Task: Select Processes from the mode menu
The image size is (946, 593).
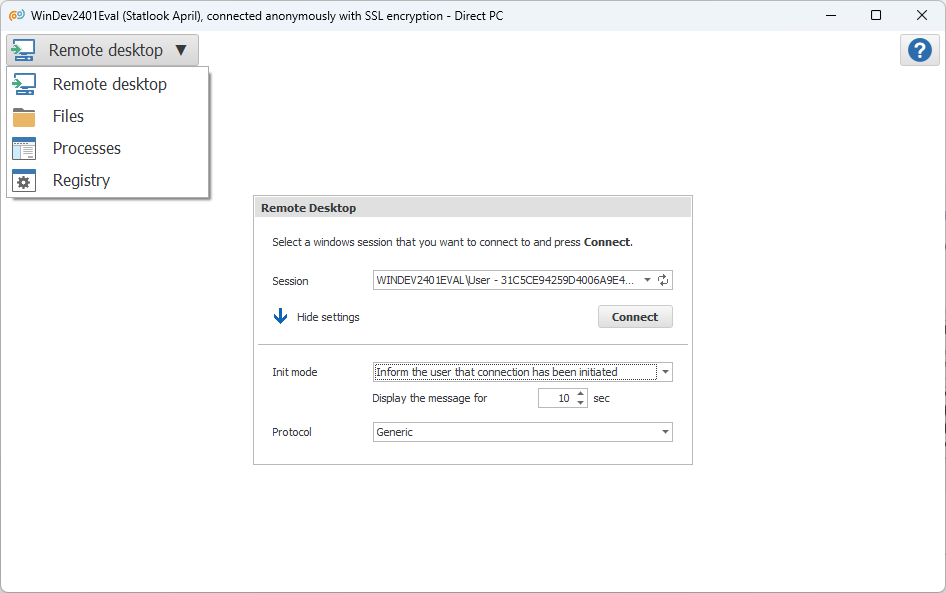Action: (x=87, y=149)
